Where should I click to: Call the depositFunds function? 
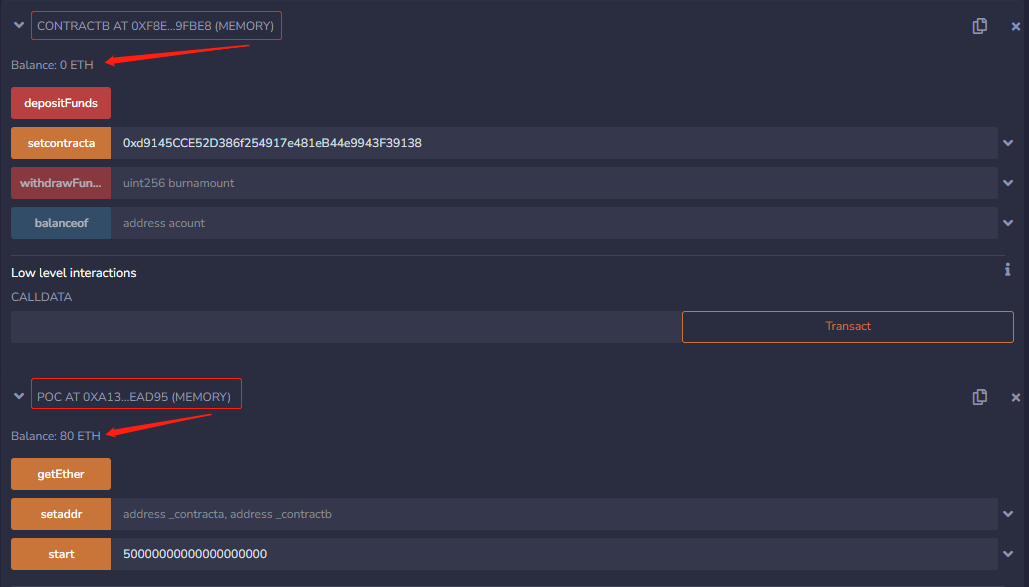61,103
